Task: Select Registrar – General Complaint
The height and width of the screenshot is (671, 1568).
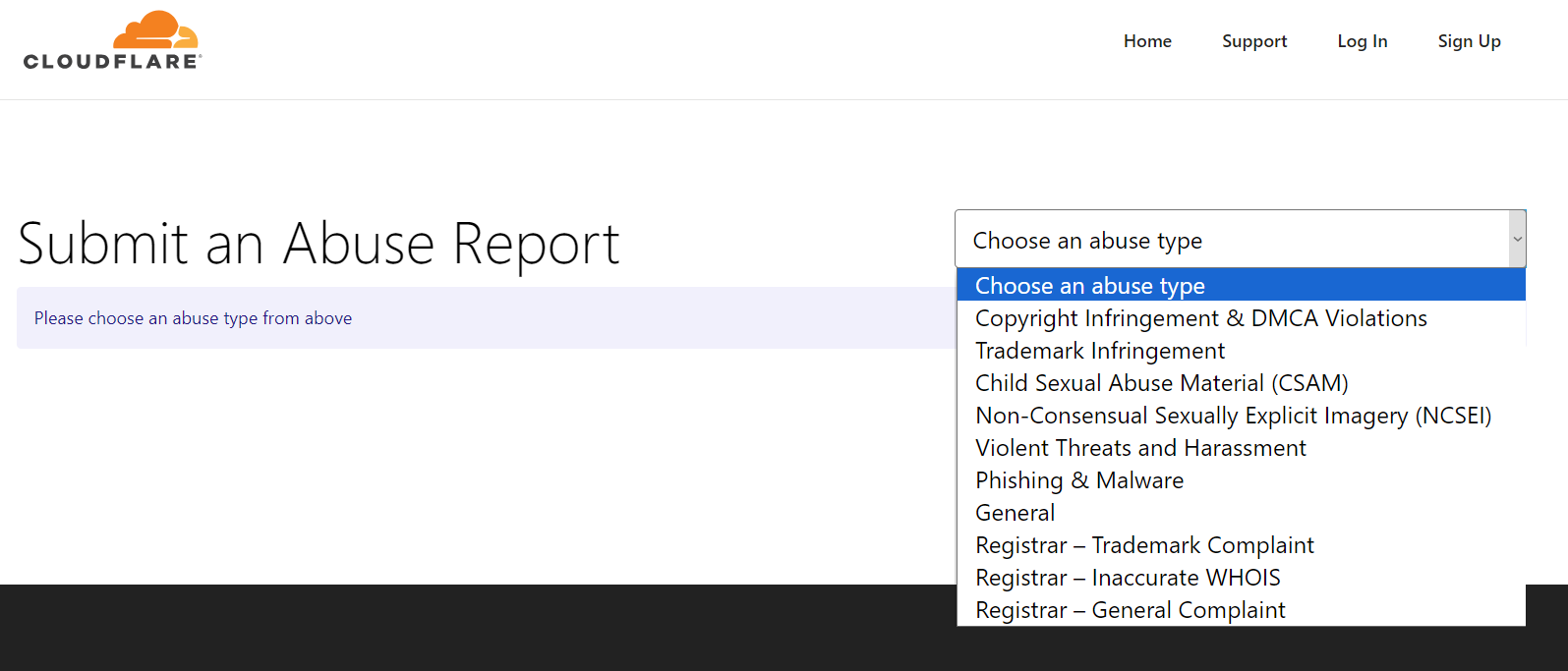Action: (1130, 610)
